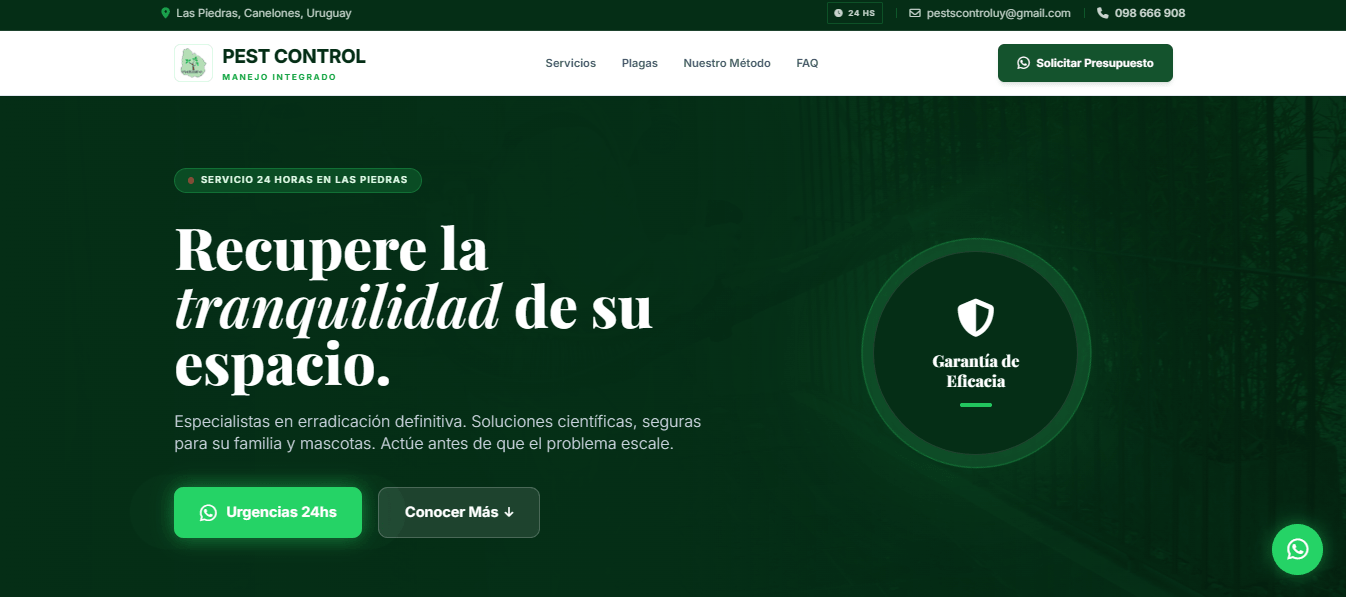Click WhatsApp icon in Urgencias 24hs button
Image resolution: width=1346 pixels, height=597 pixels.
pos(208,512)
